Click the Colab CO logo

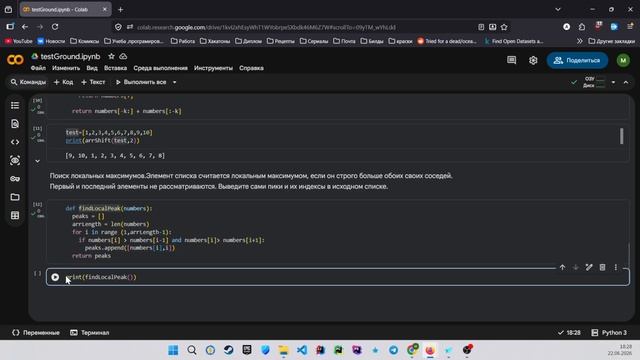(15, 60)
